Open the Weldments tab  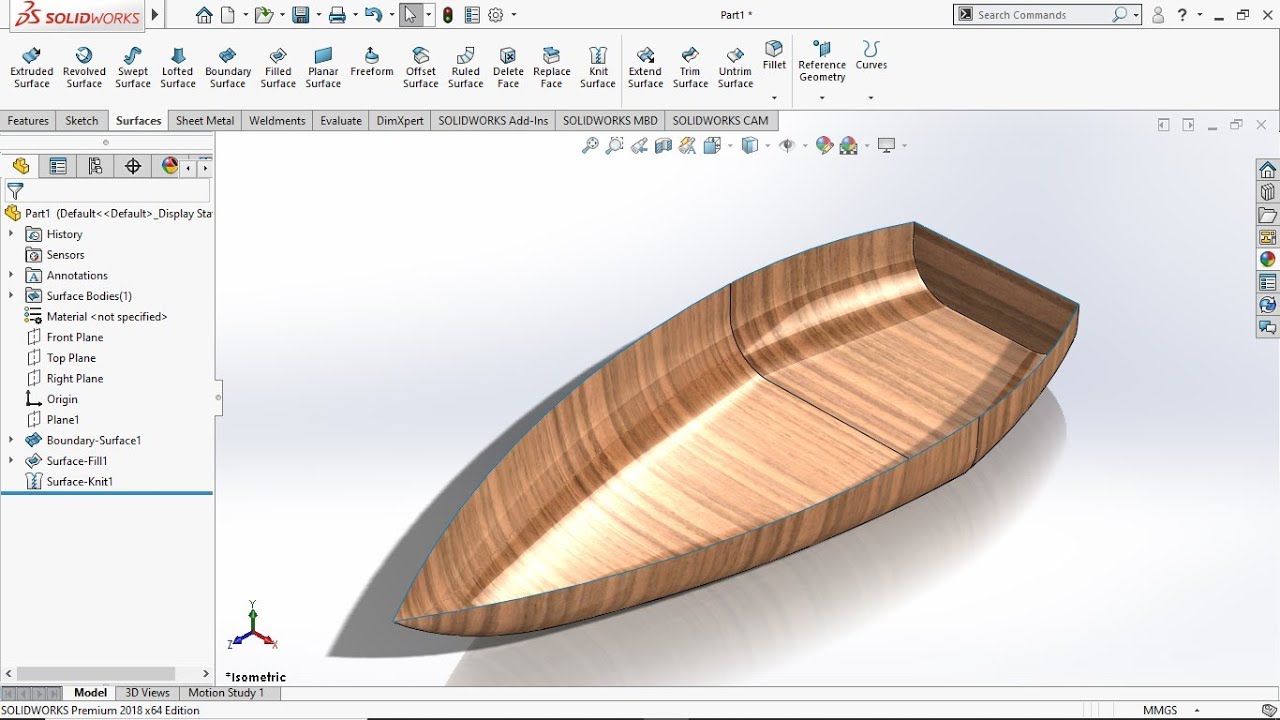click(277, 121)
